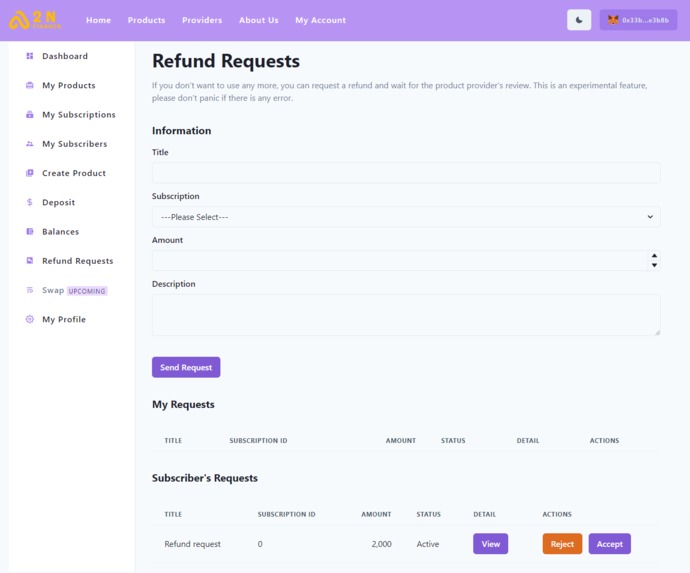Open Balances sidebar link
690x573 pixels.
tap(61, 231)
